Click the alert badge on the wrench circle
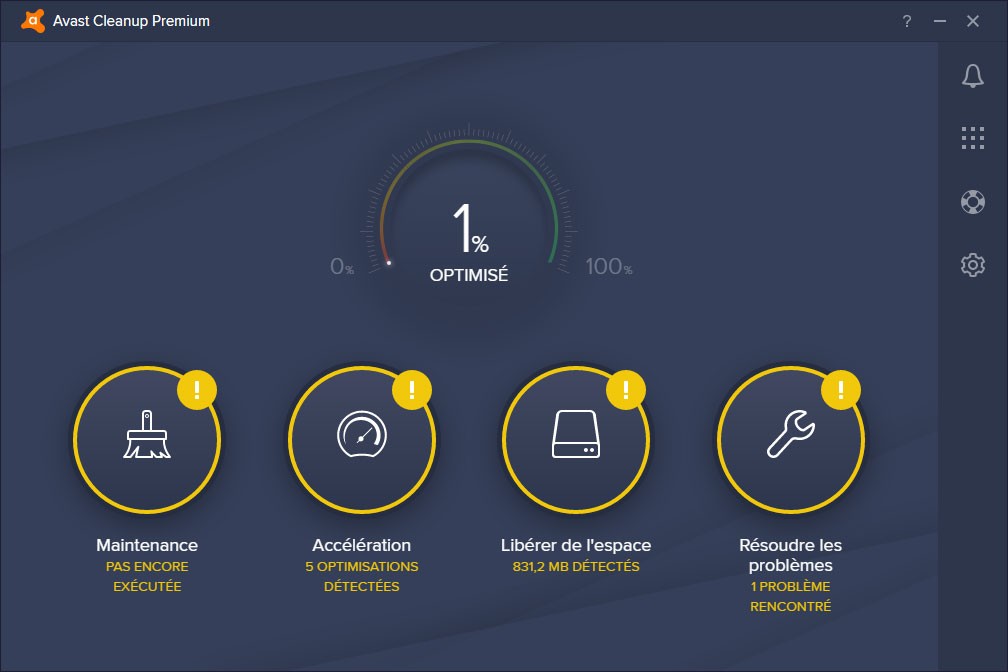The image size is (1008, 672). [841, 389]
